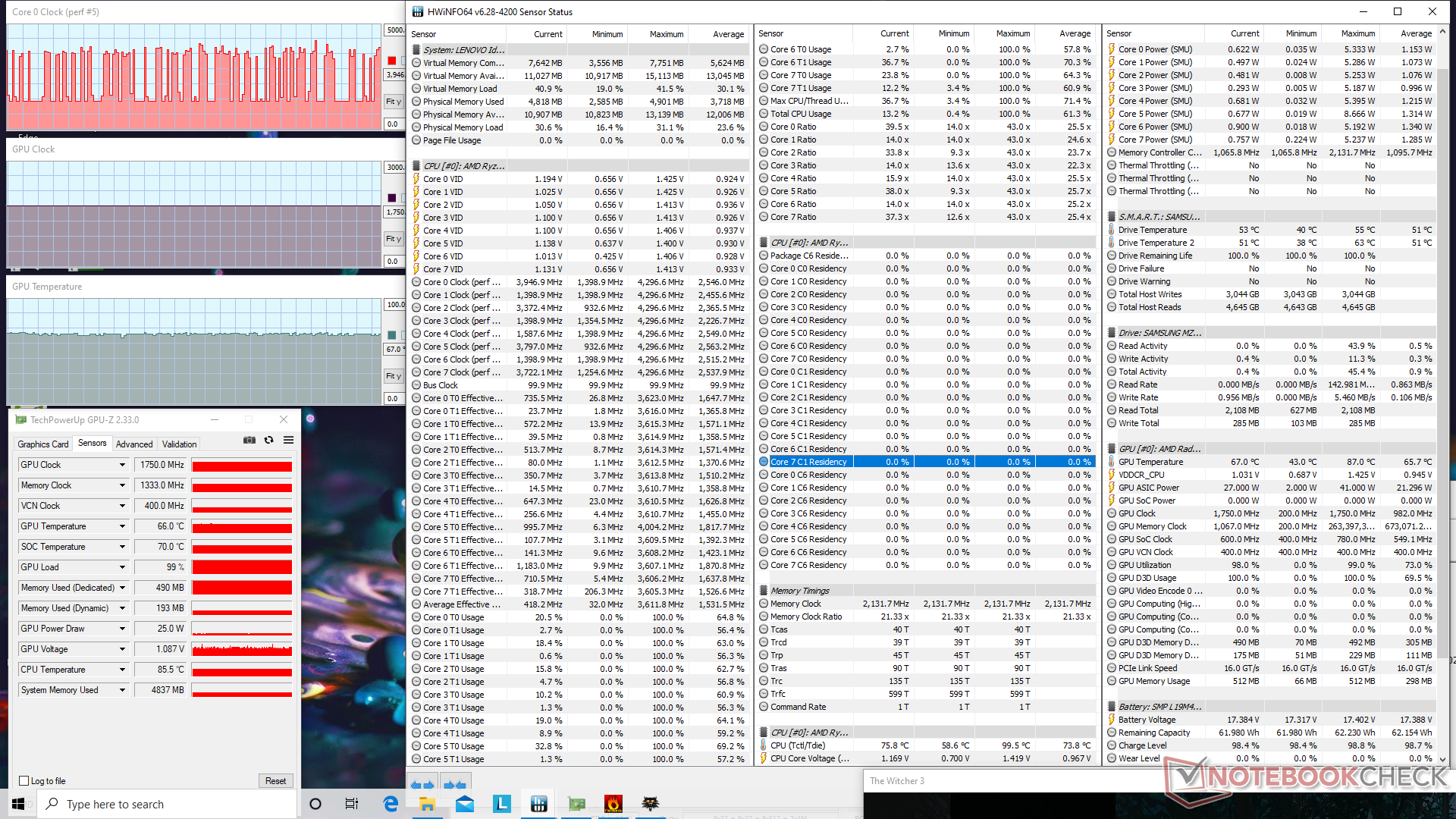1456x819 pixels.
Task: Open Task View from the taskbar
Action: coord(352,804)
